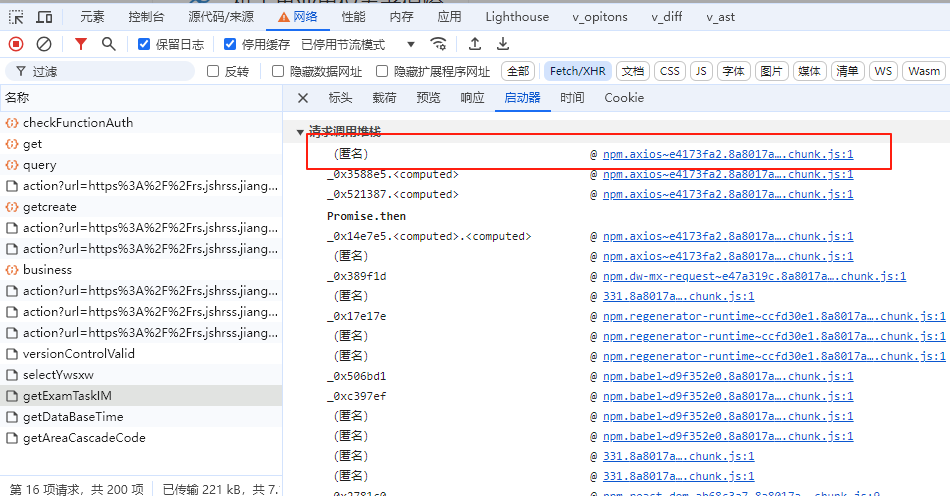The width and height of the screenshot is (950, 496).
Task: Open the npm.dw-mx-request chunk.js link
Action: click(x=754, y=276)
